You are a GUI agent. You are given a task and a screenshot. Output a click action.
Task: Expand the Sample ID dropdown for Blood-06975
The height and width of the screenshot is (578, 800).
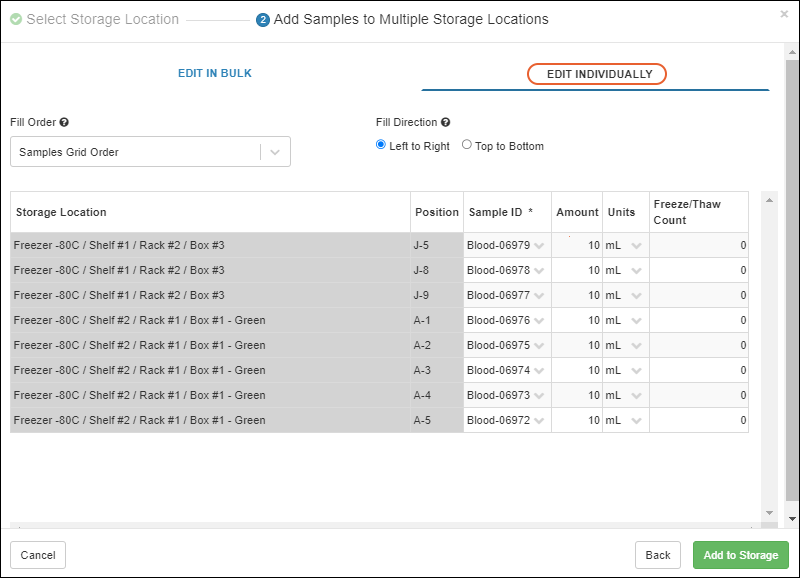[x=540, y=346]
